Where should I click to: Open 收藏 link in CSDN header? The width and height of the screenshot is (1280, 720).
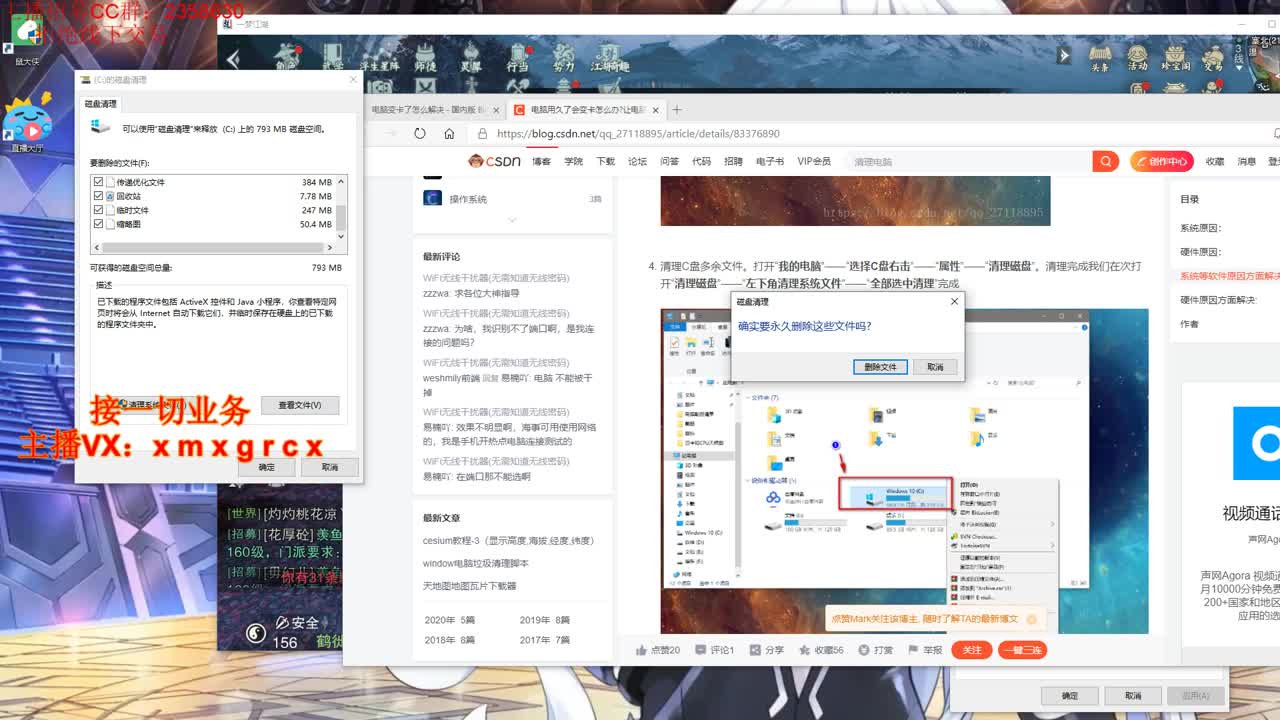(1214, 161)
